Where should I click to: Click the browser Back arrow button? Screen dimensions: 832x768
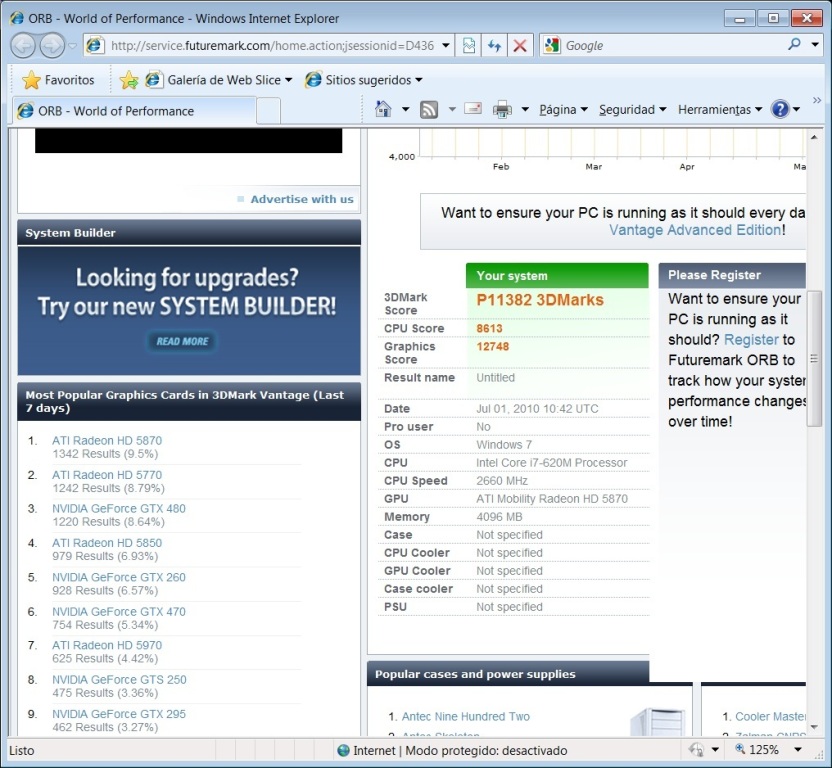(x=23, y=46)
